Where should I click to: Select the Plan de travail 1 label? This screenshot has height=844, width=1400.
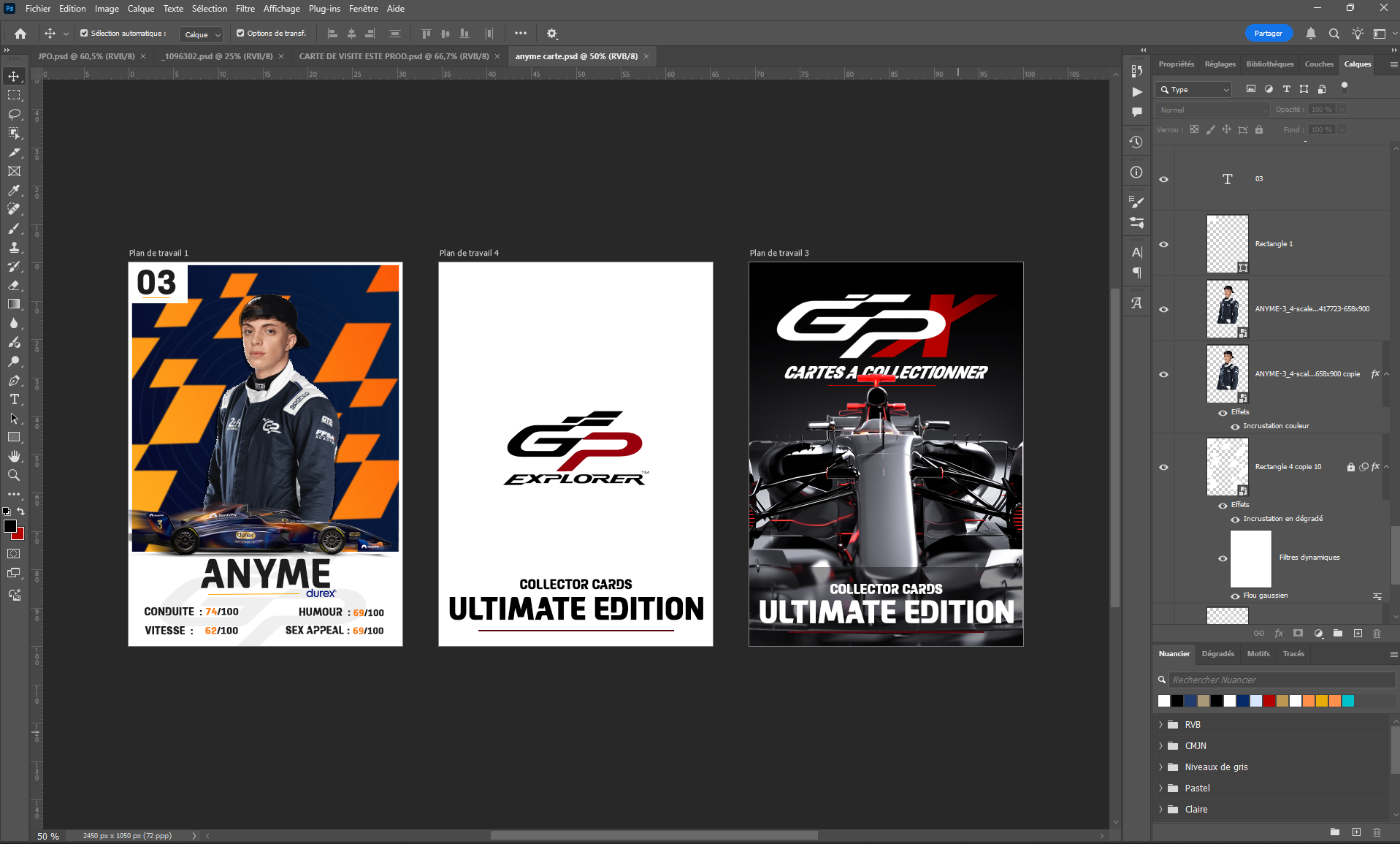158,254
